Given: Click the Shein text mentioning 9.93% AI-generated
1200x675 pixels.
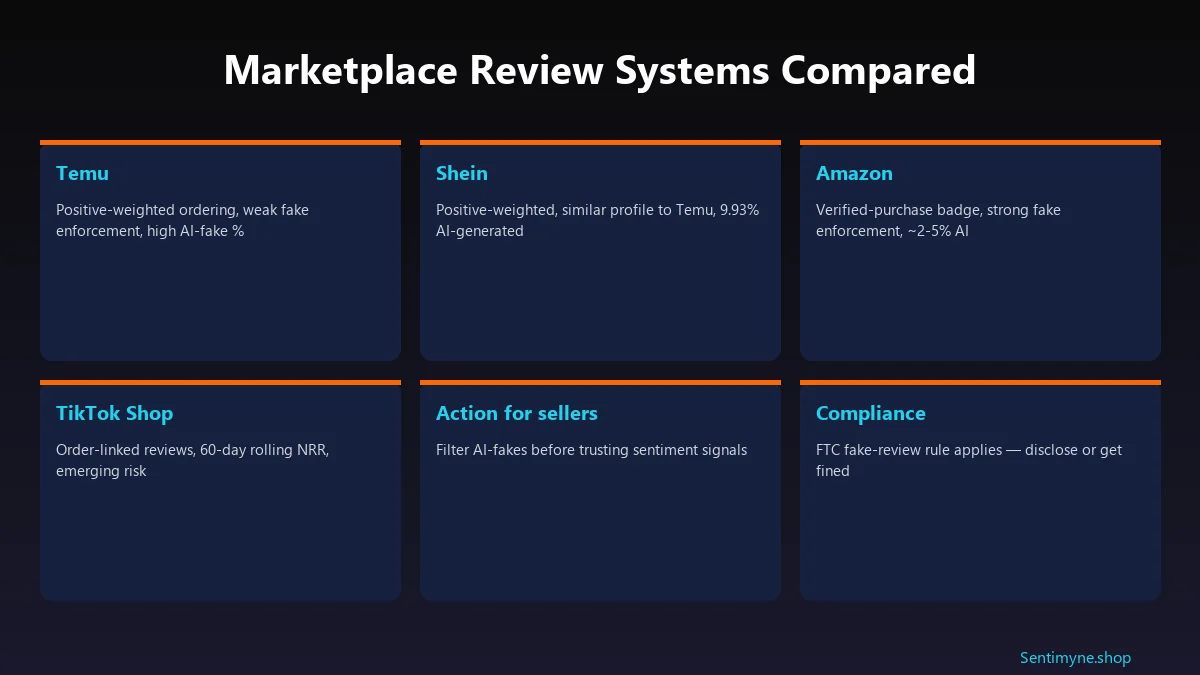Looking at the screenshot, I should (x=597, y=220).
